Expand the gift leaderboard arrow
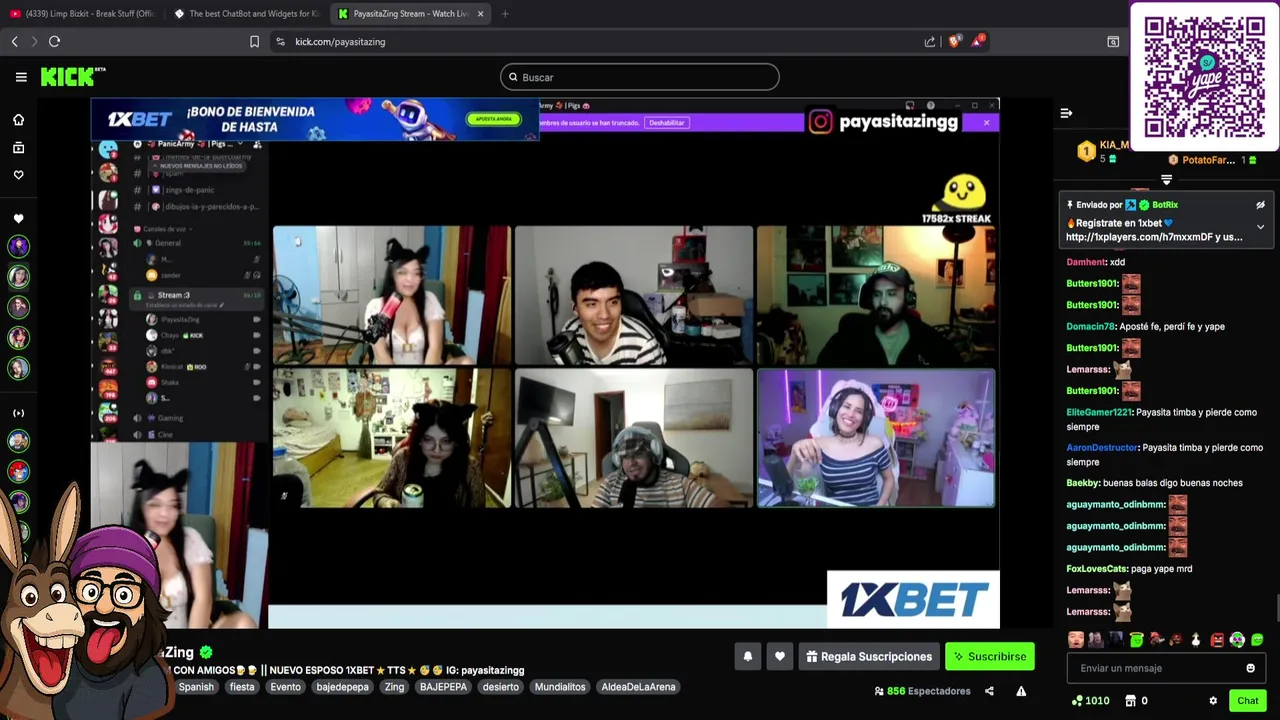 [x=1166, y=179]
